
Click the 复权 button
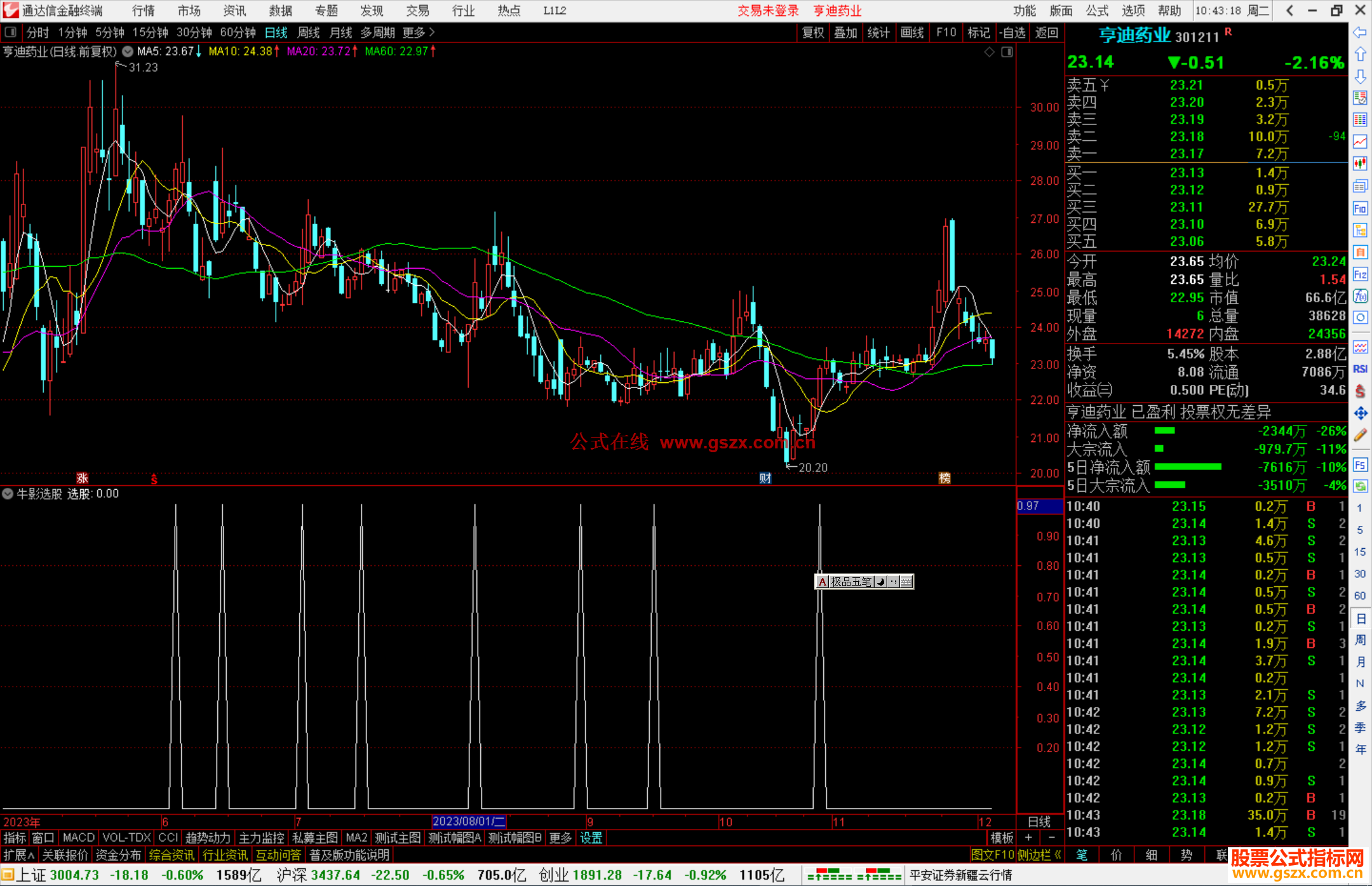(813, 32)
